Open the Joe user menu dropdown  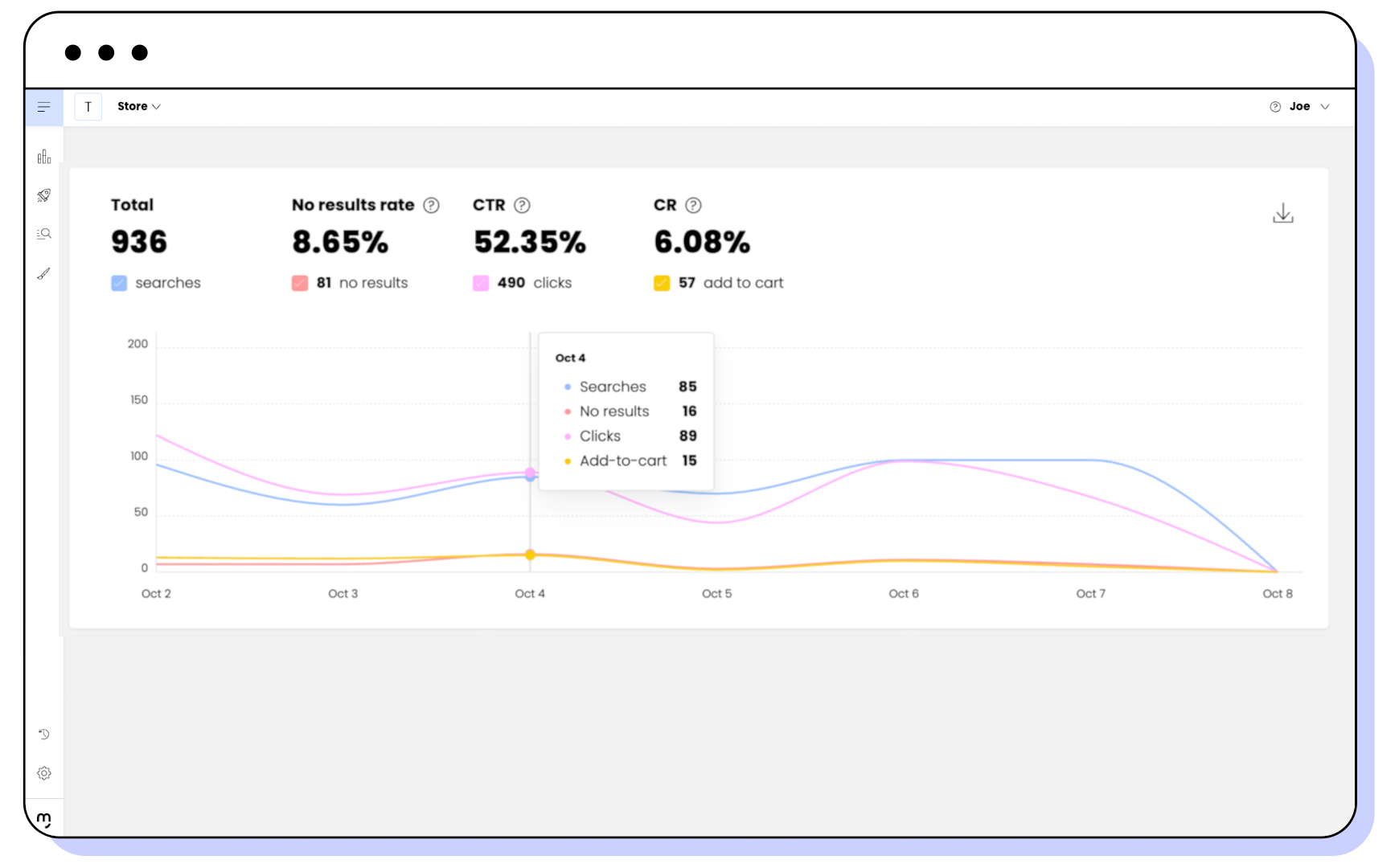pos(1310,106)
